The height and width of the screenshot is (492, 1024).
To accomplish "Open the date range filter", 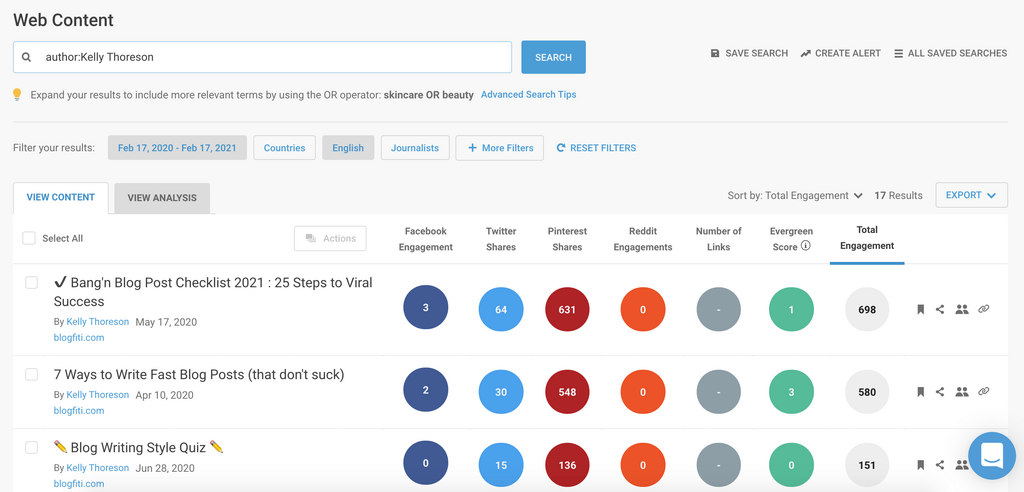I will tap(177, 148).
